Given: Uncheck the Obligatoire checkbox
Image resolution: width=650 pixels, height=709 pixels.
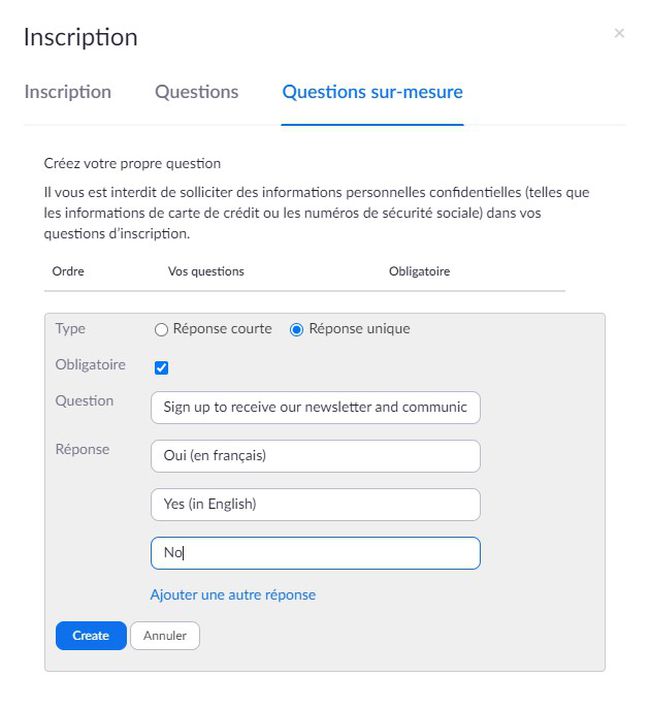Looking at the screenshot, I should pos(161,368).
